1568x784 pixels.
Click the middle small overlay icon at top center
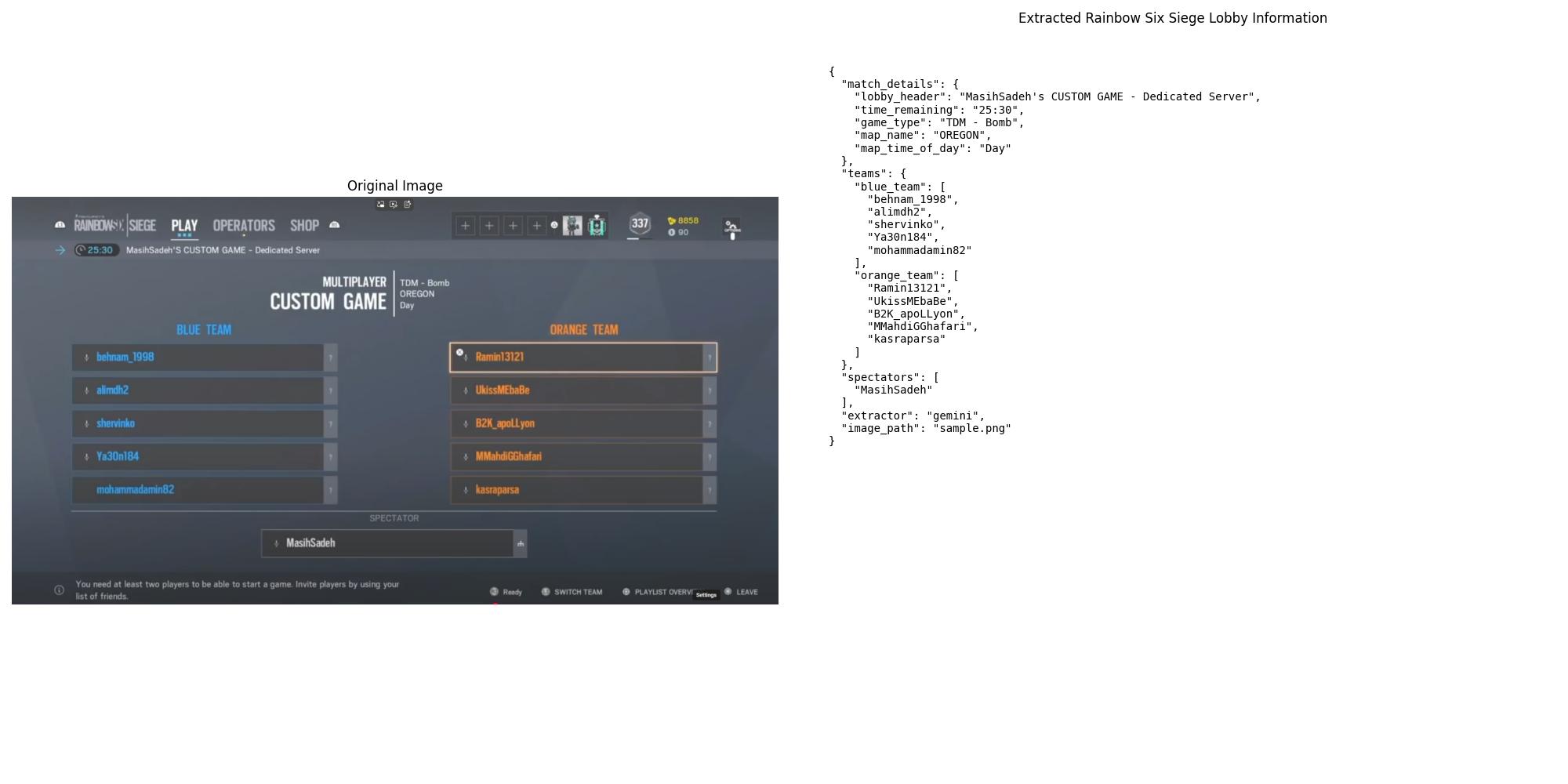[394, 205]
